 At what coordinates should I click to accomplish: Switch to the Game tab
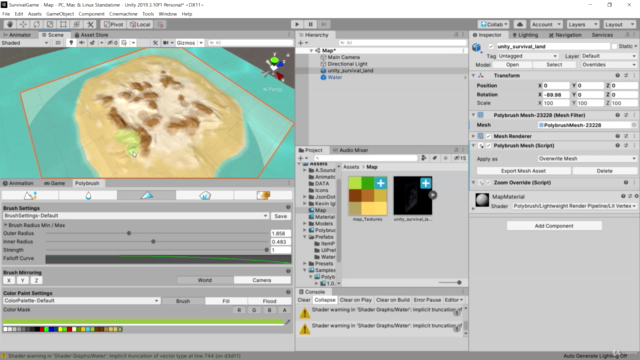[54, 183]
